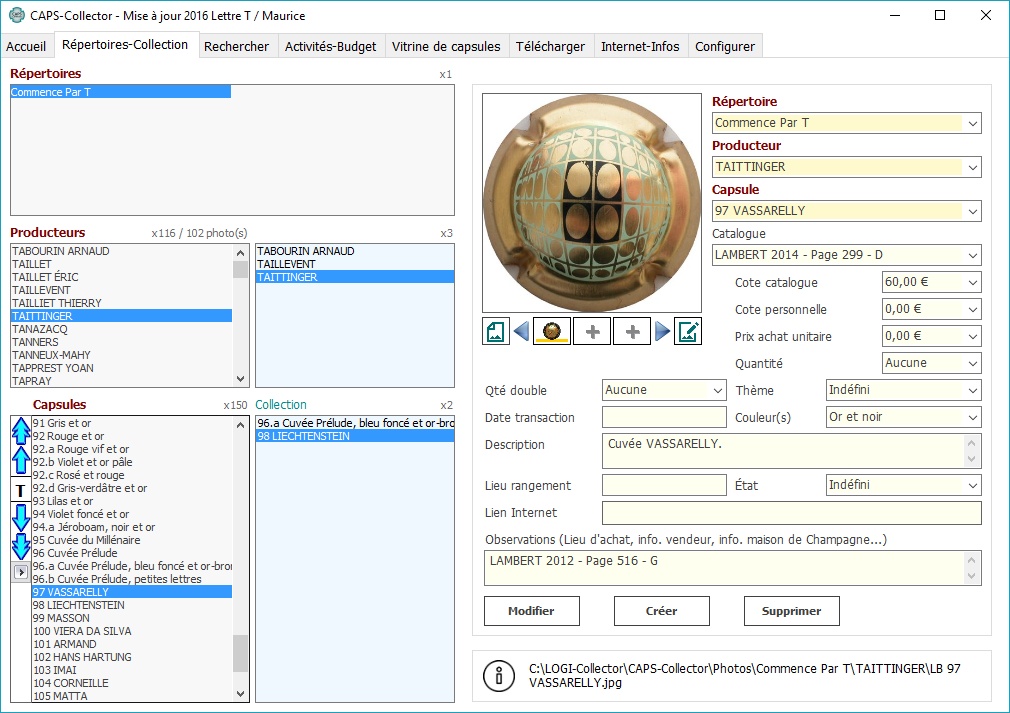Select 'Commence Par T' in Répertoires list

(x=120, y=92)
